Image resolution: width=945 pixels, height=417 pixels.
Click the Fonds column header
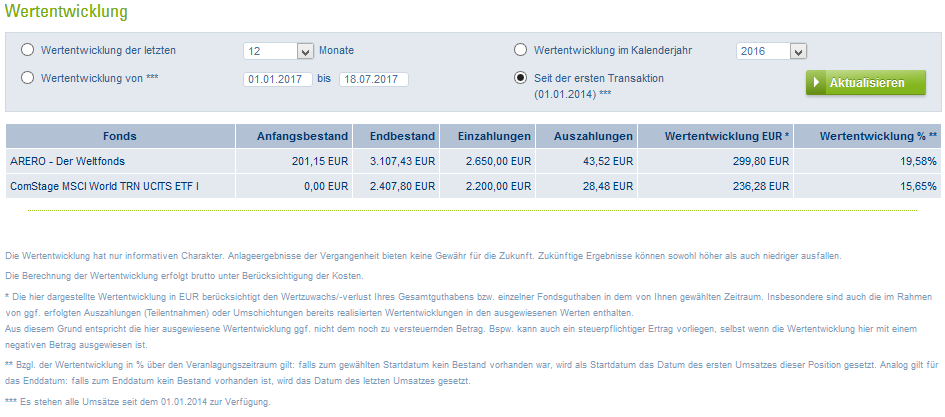(120, 136)
